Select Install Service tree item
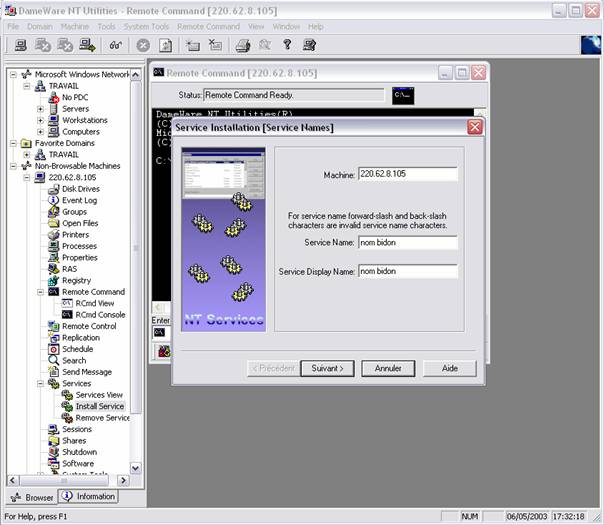Viewport: 604px width, 525px height. [100, 406]
